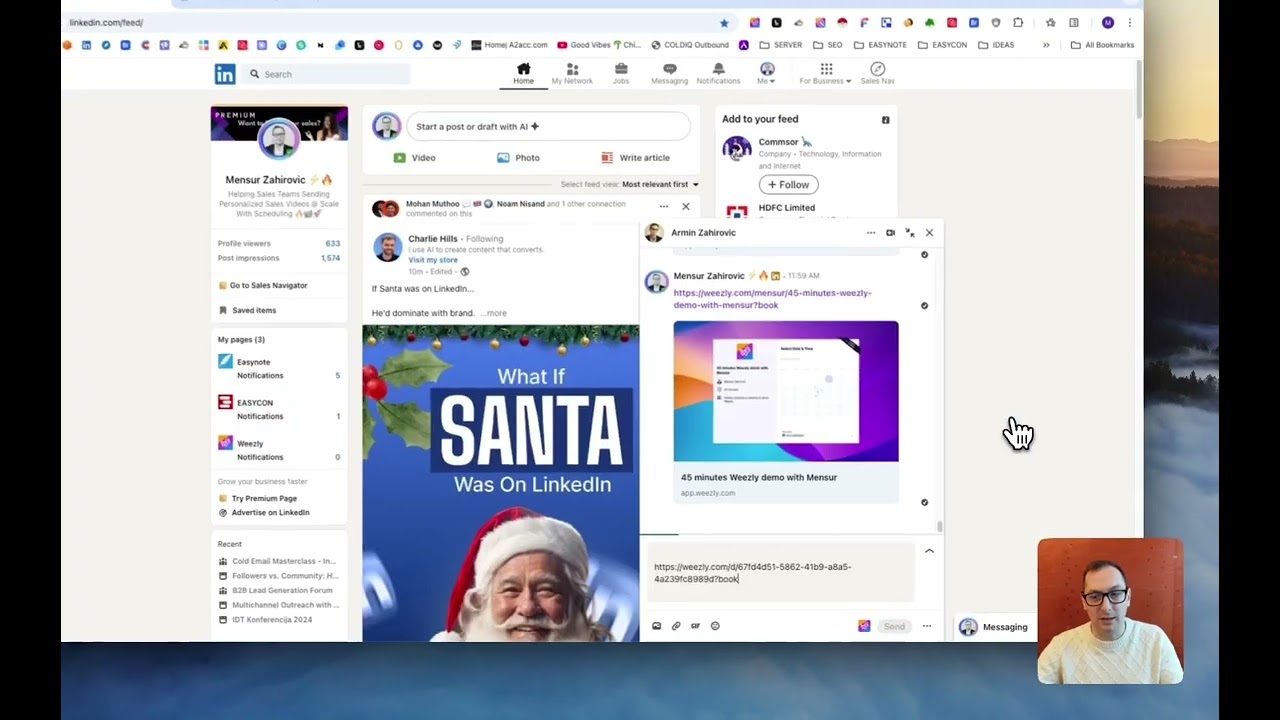Screen dimensions: 1280x720
Task: Open the Messaging tab in the top navigation
Action: click(670, 74)
